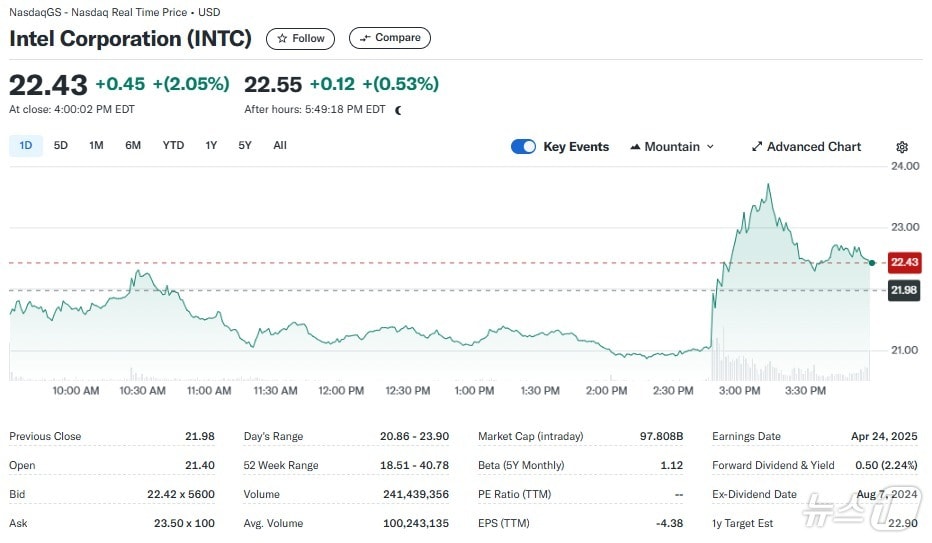932x543 pixels.
Task: Open chart settings gear icon
Action: 902,147
